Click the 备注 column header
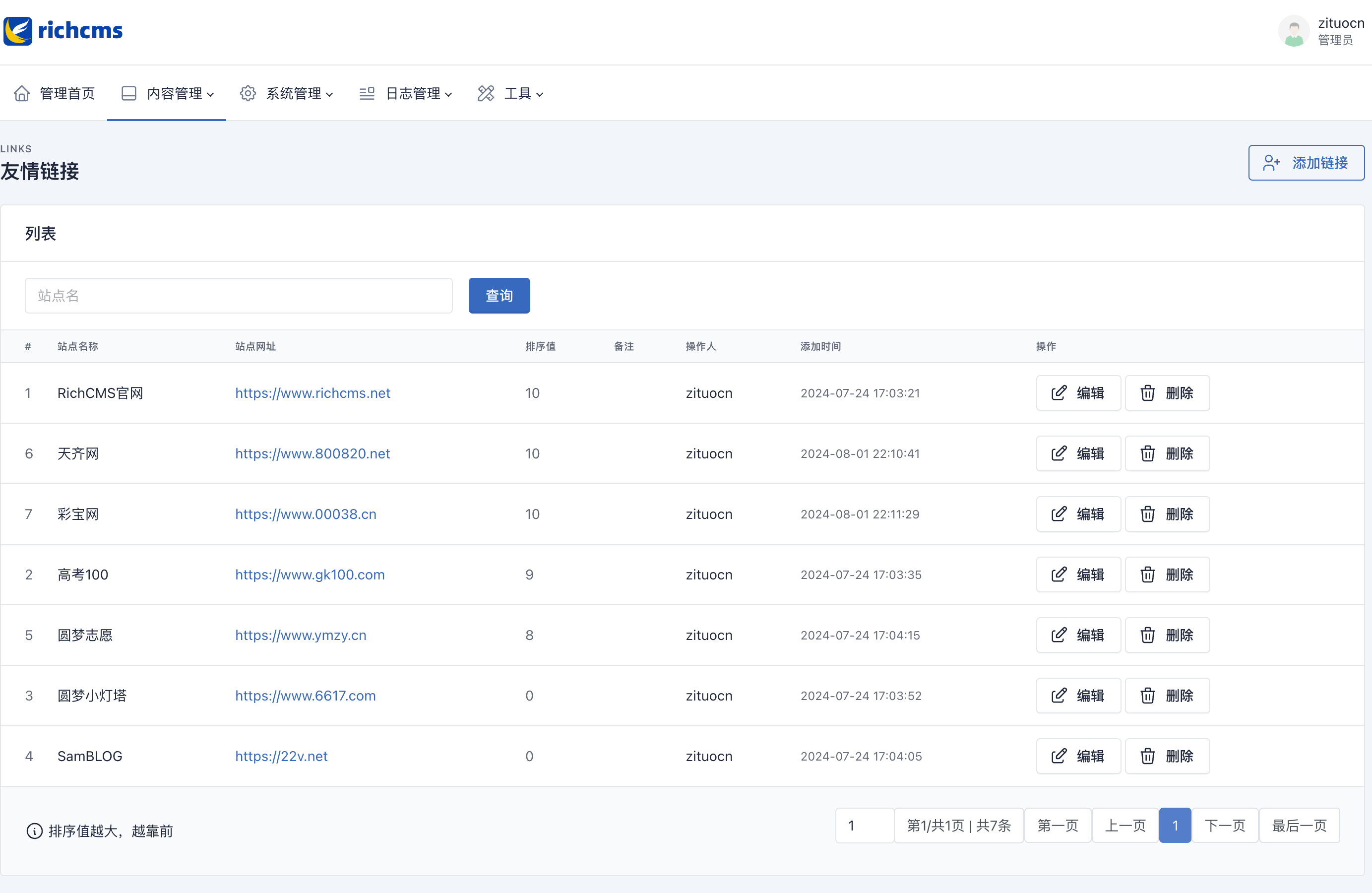Viewport: 1372px width, 893px height. [624, 346]
